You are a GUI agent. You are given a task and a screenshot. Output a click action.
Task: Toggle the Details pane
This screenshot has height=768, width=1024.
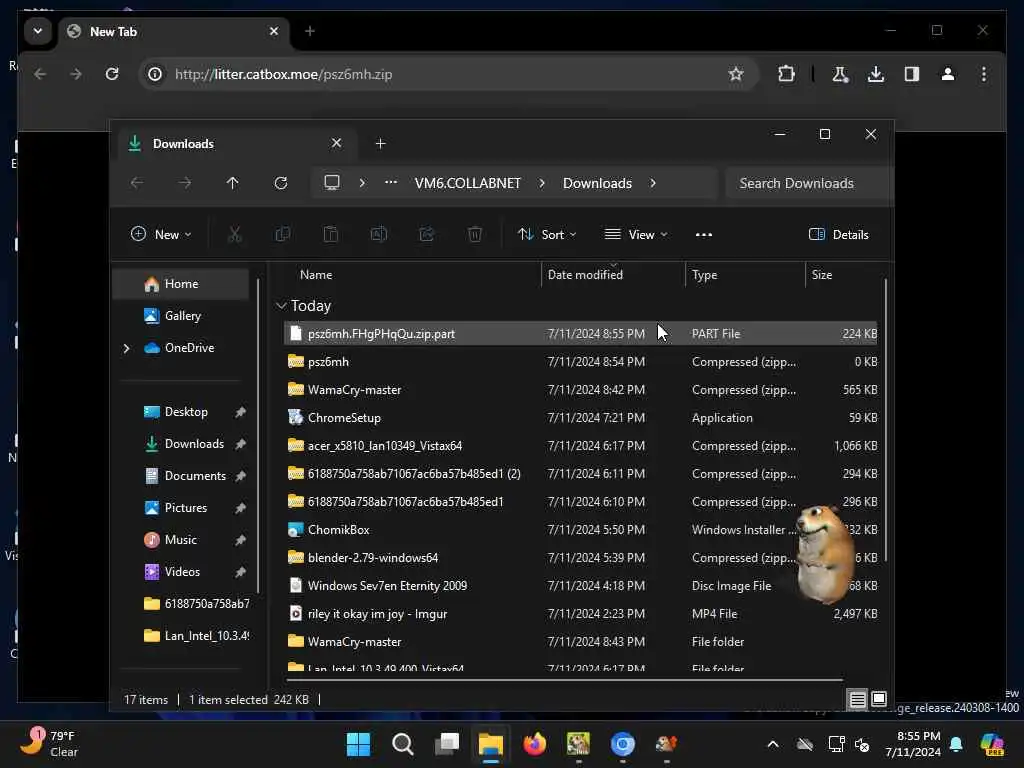[x=839, y=234]
